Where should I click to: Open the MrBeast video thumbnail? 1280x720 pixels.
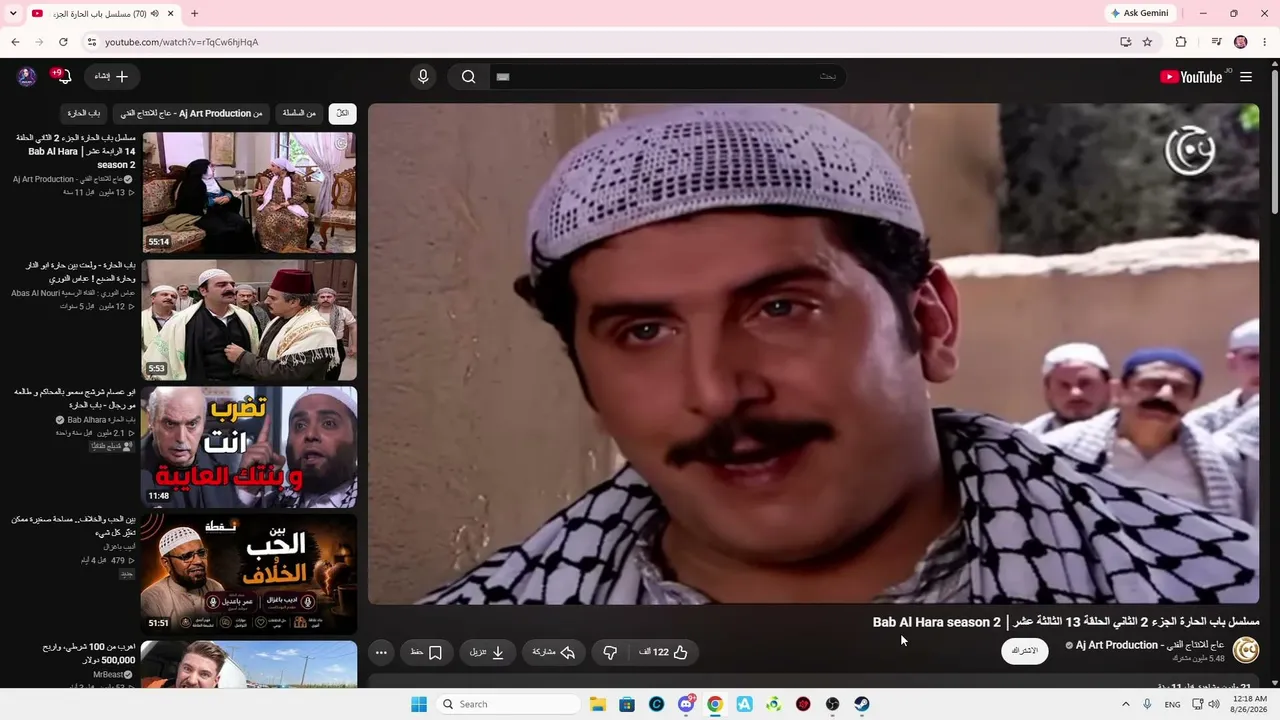249,664
